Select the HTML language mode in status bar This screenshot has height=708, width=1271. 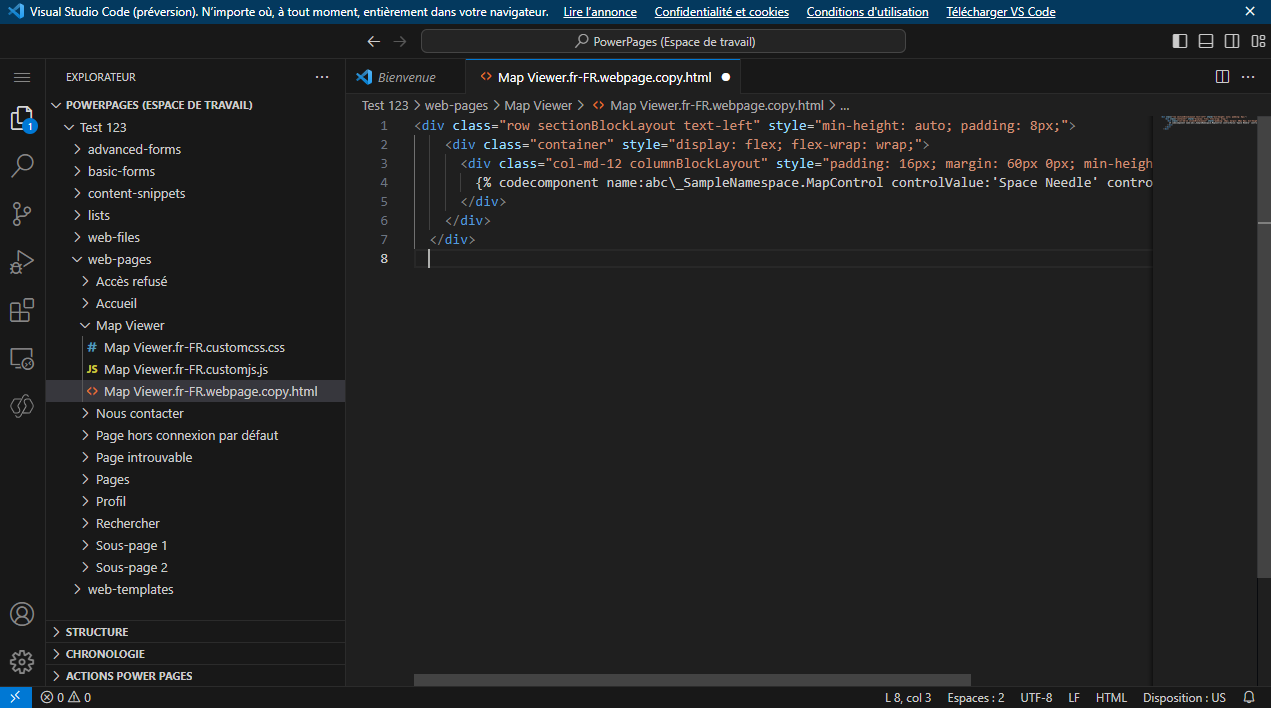click(x=1111, y=697)
